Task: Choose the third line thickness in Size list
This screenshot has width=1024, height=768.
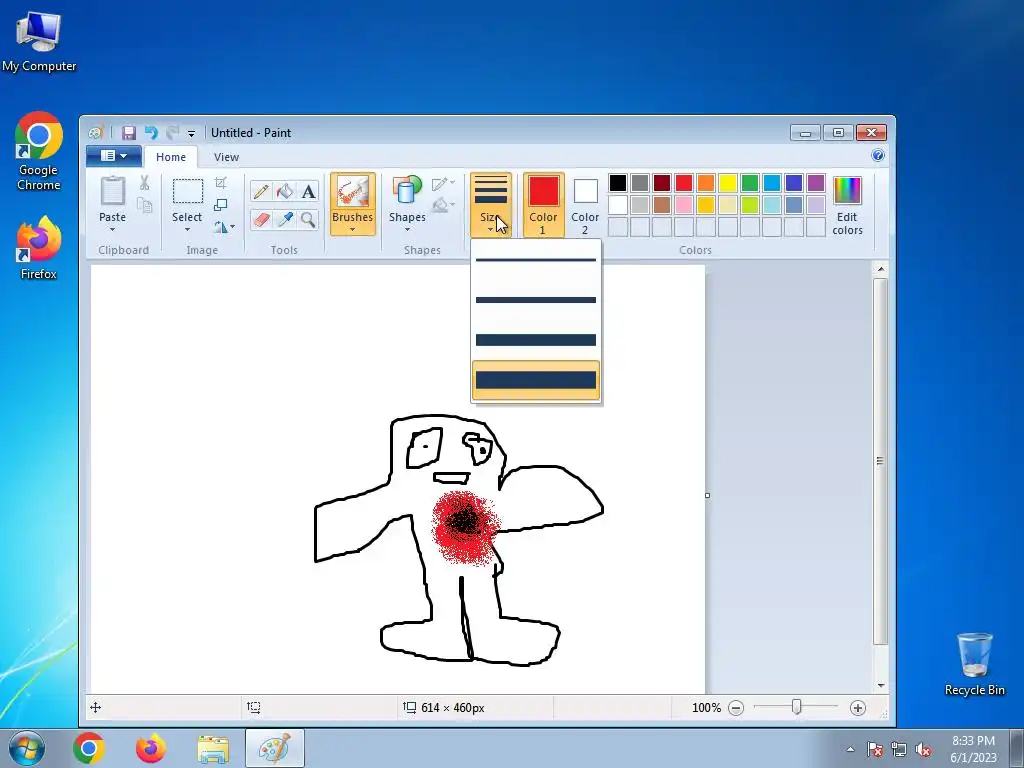Action: point(536,340)
